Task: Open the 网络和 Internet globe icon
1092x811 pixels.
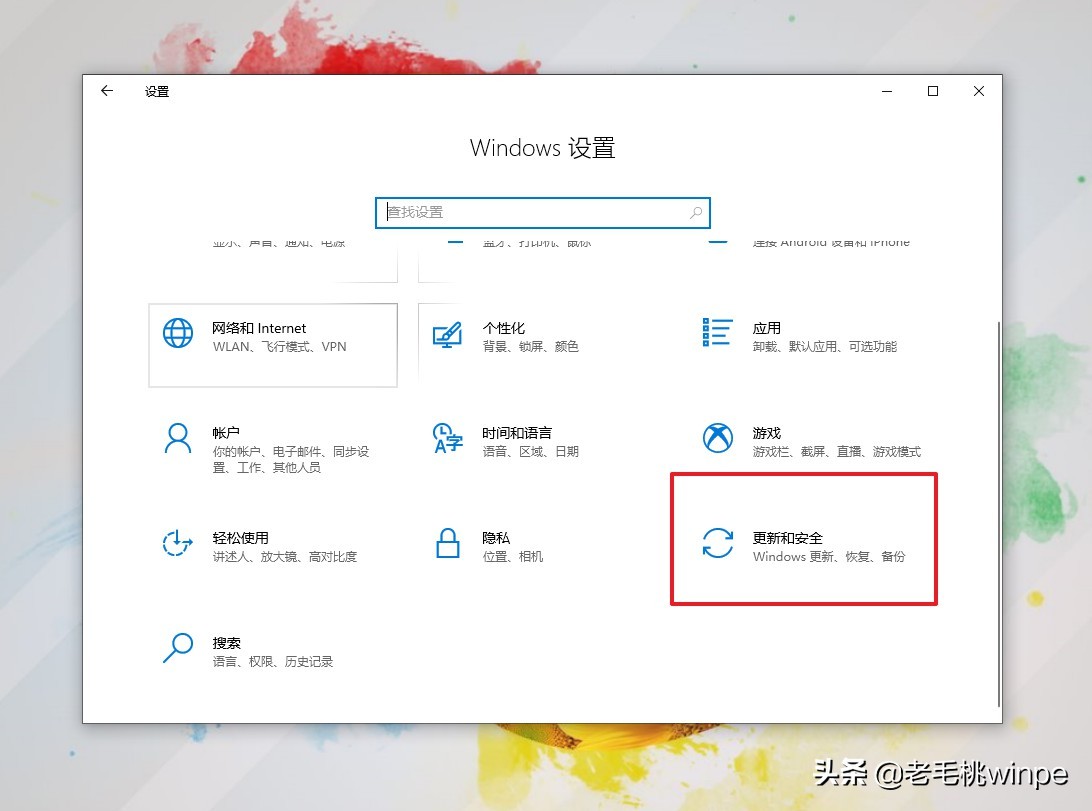Action: [178, 333]
